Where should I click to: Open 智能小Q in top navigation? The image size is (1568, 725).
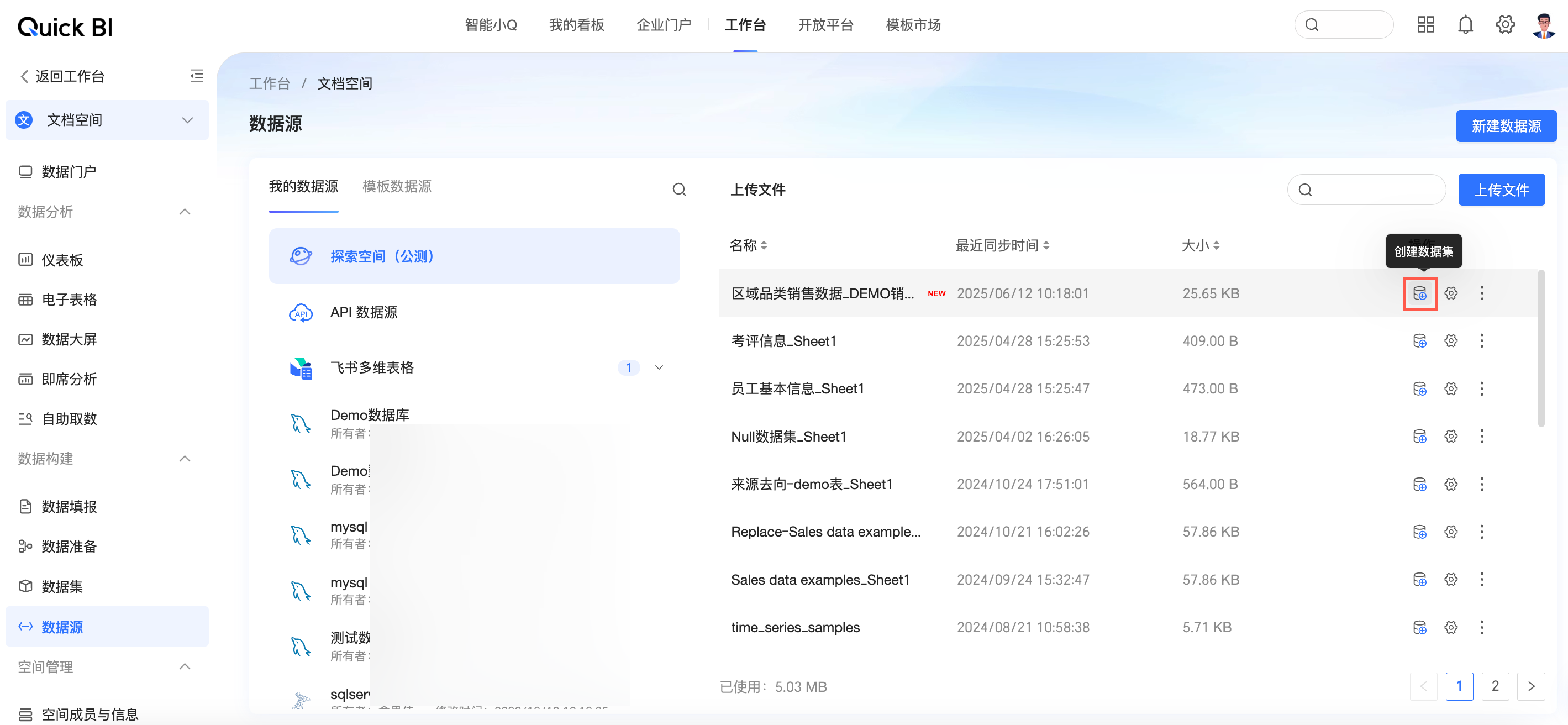click(491, 25)
